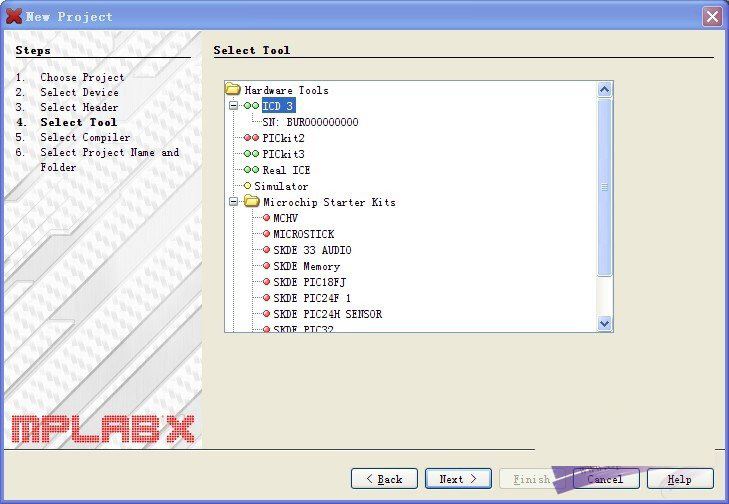Select the SKDE PIC18FJ kit
This screenshot has height=504, width=729.
pyautogui.click(x=309, y=282)
